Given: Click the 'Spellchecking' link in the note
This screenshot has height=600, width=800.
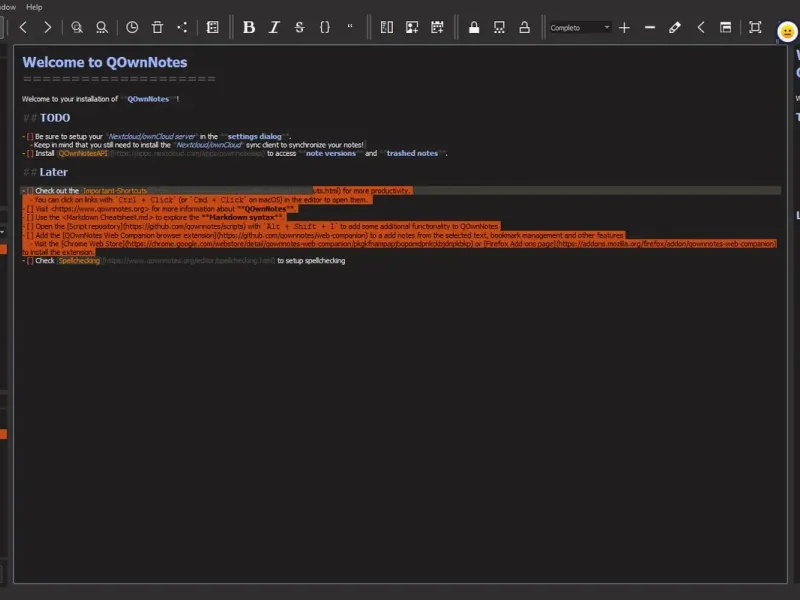Looking at the screenshot, I should [x=78, y=260].
